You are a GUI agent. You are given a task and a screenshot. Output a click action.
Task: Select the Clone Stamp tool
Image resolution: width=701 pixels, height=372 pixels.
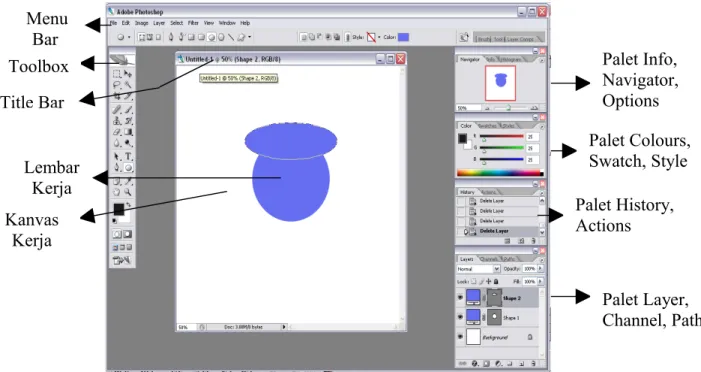[117, 121]
